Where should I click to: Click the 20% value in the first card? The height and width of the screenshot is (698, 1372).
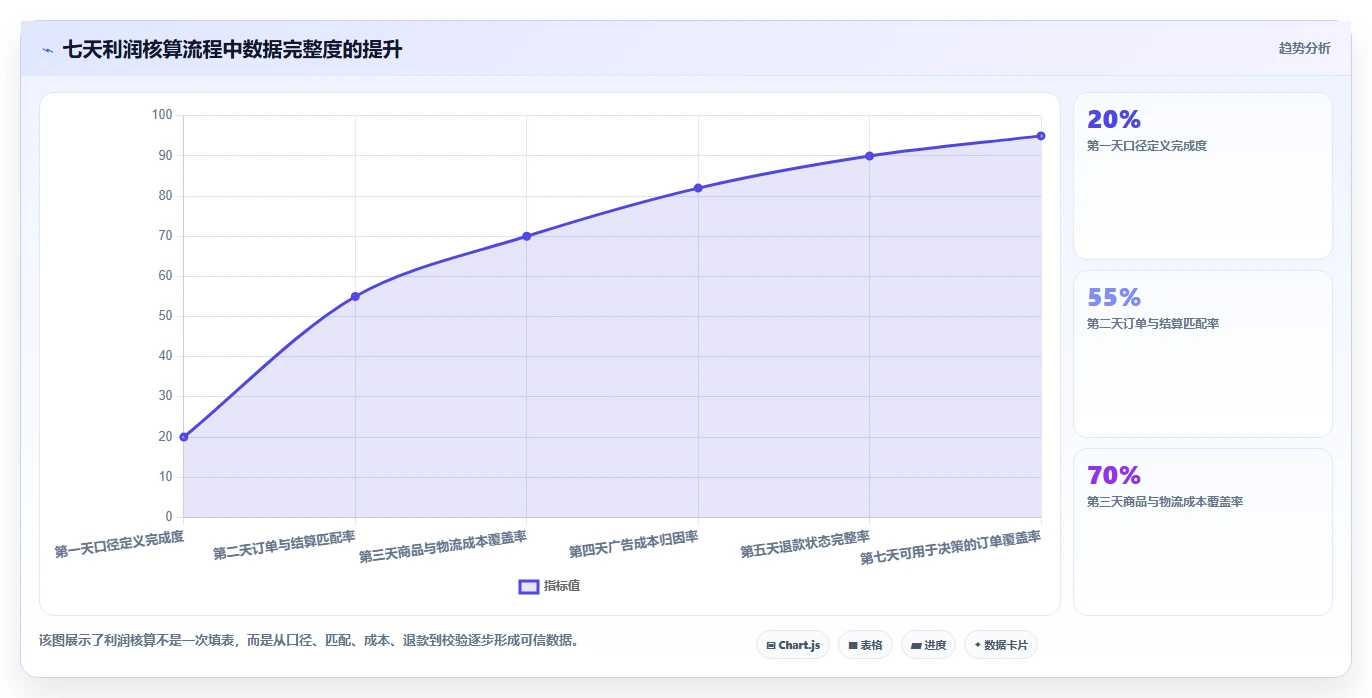click(x=1114, y=119)
